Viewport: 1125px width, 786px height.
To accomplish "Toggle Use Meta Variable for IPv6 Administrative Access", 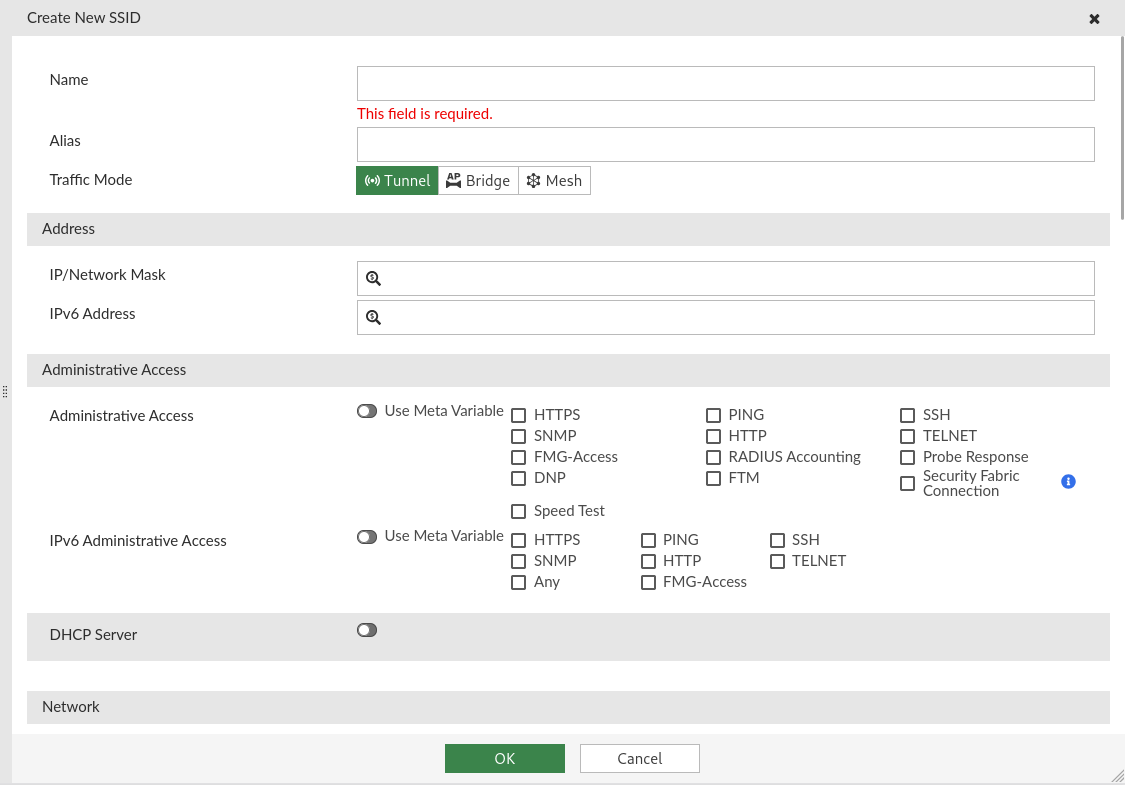I will [x=367, y=536].
